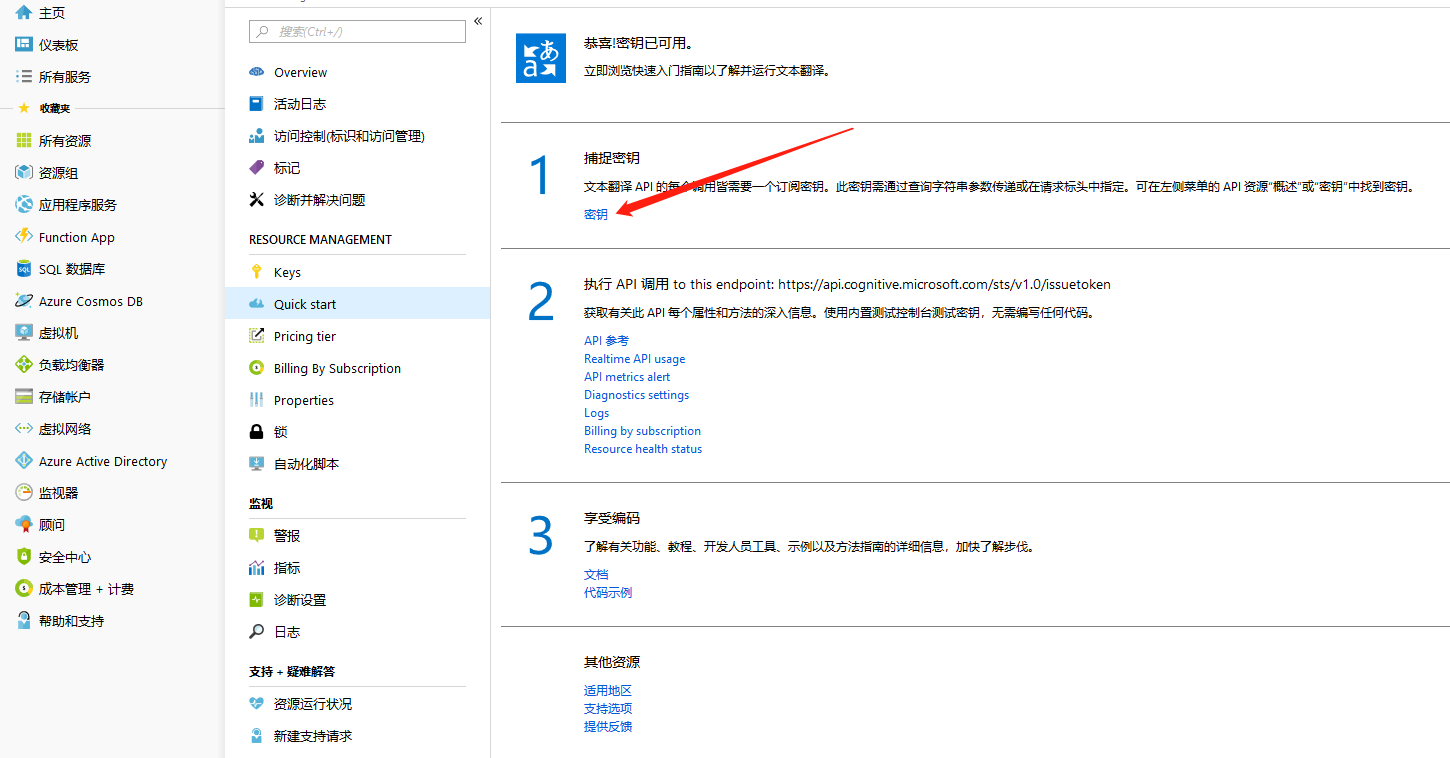Open the 资源运行状况 menu item

(x=357, y=704)
